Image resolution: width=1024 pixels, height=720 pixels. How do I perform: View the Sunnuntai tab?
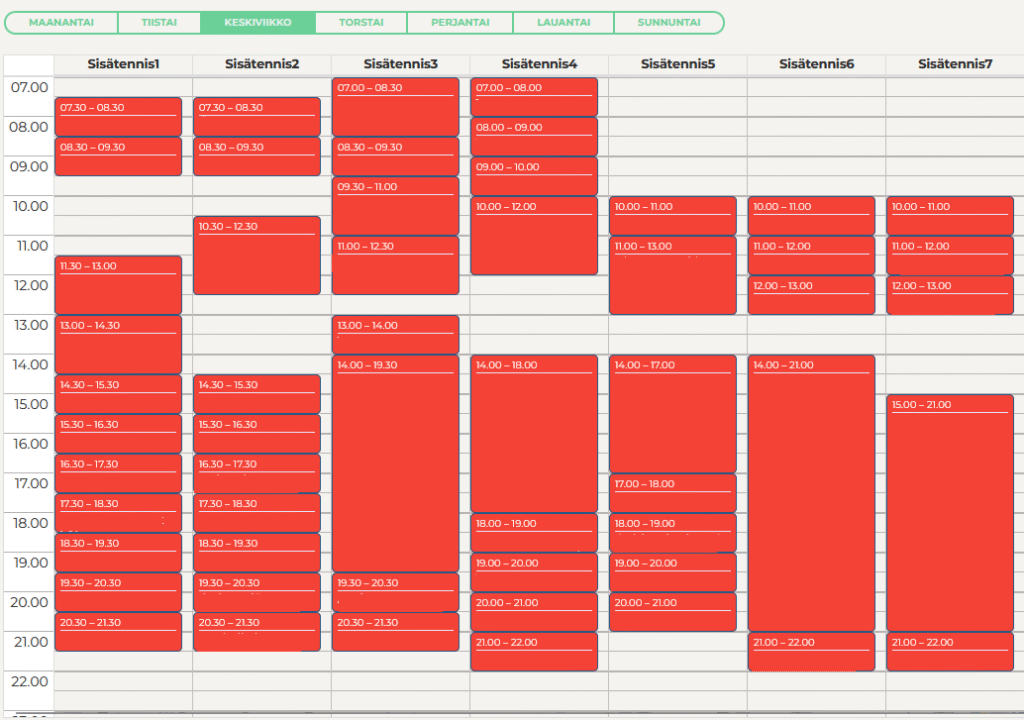point(668,22)
